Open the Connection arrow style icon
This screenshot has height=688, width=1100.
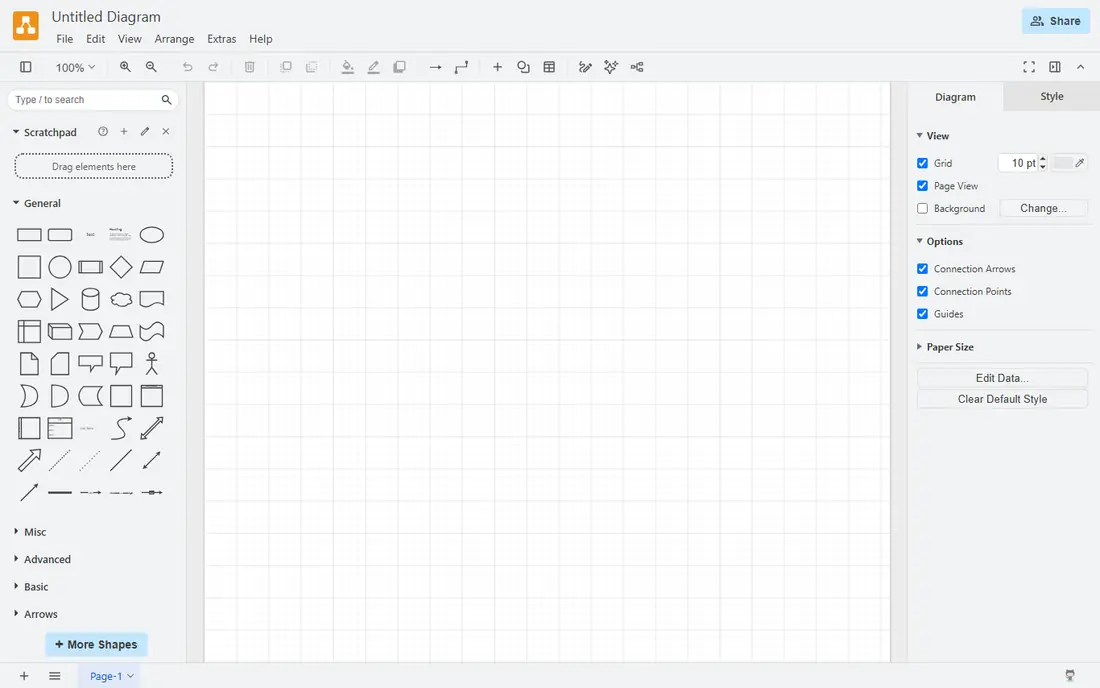(x=435, y=67)
